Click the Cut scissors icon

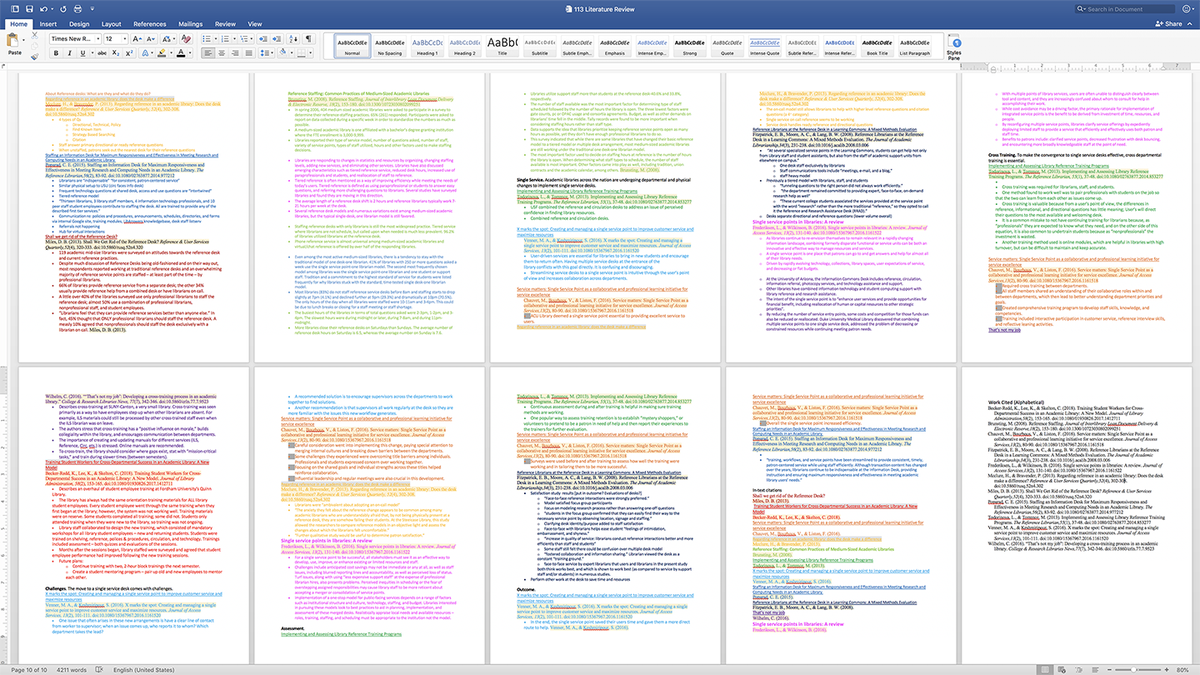pyautogui.click(x=35, y=35)
